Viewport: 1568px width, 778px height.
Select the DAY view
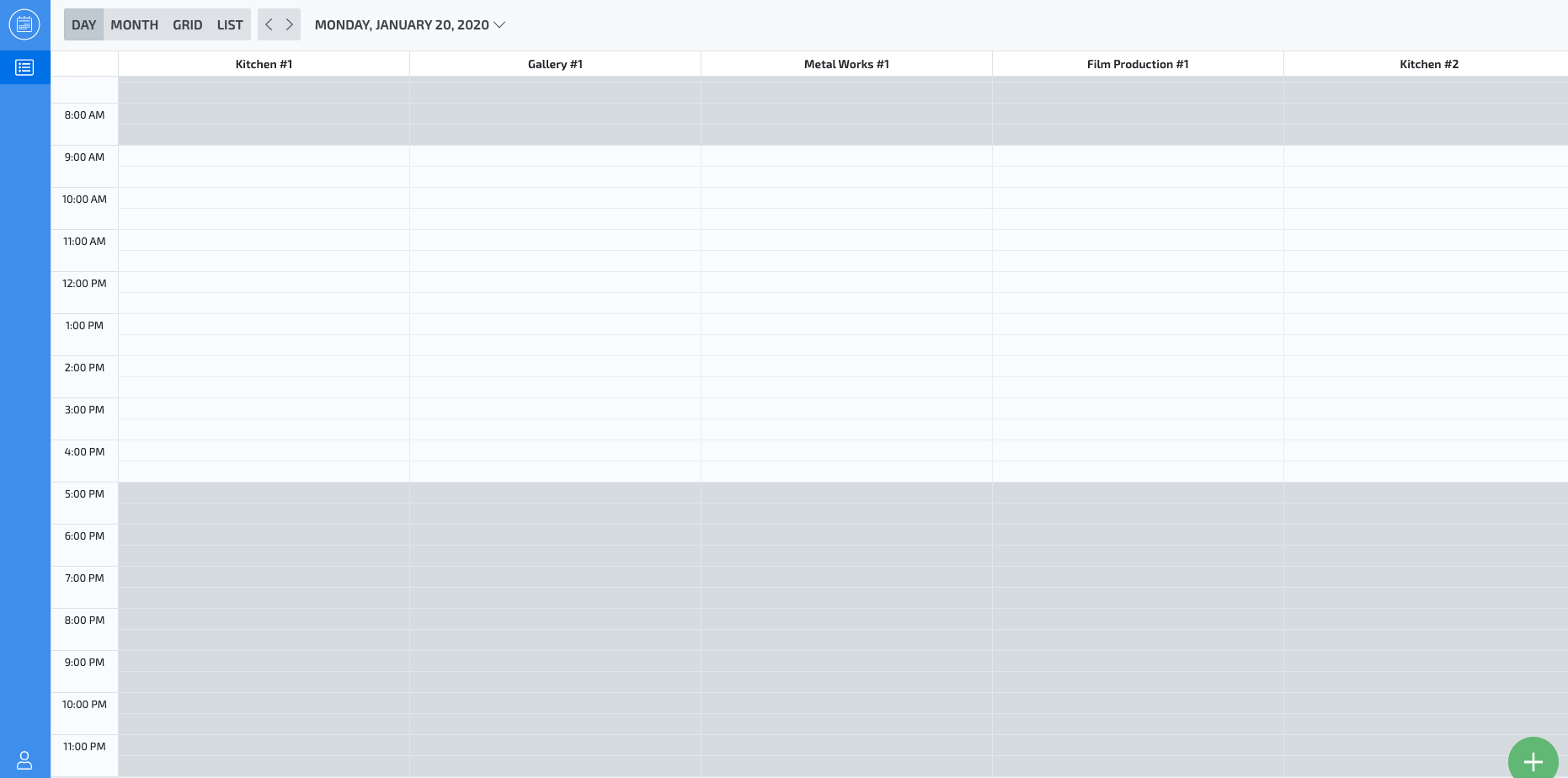coord(83,24)
